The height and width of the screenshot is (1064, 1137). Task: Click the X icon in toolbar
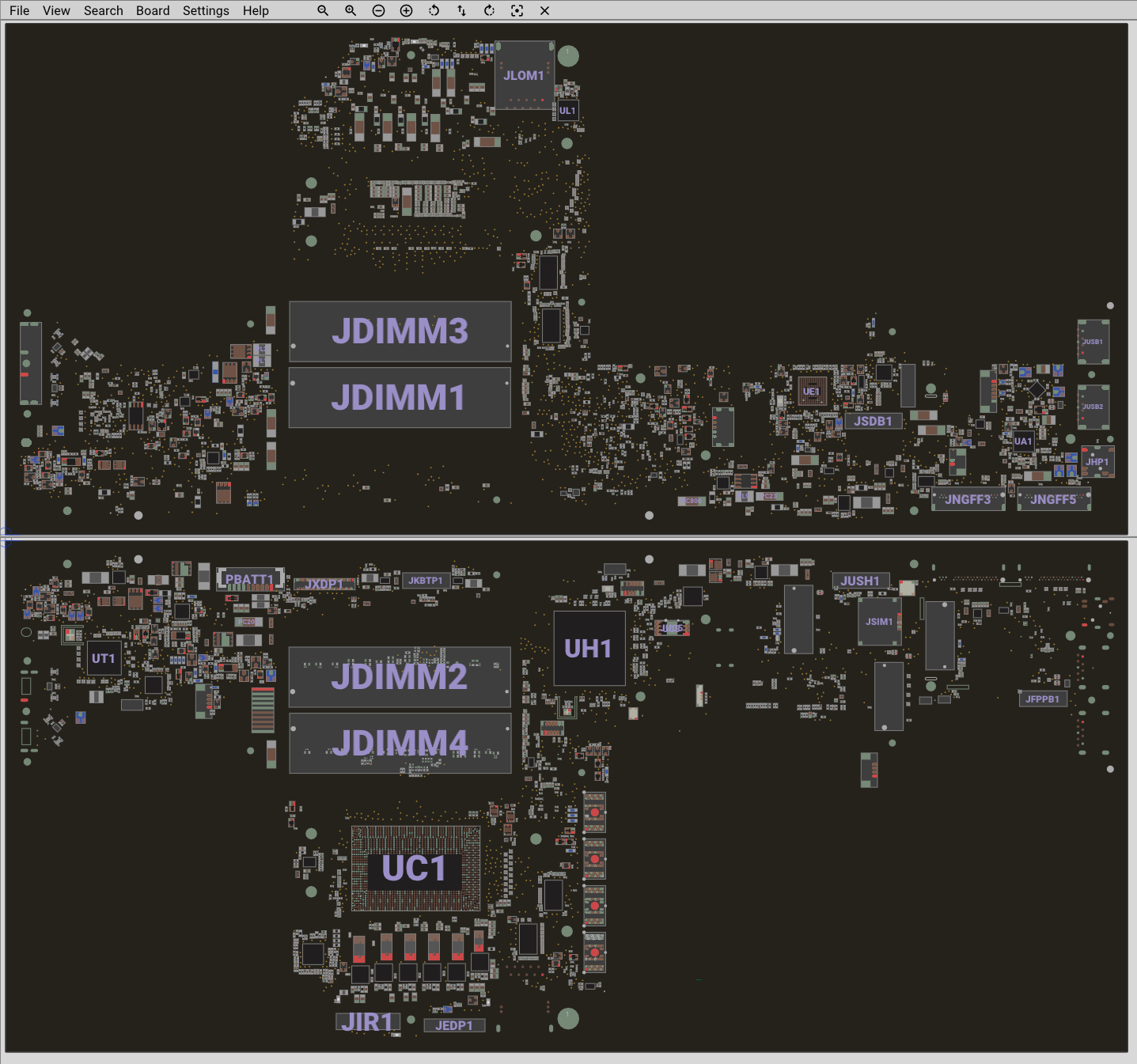click(544, 10)
